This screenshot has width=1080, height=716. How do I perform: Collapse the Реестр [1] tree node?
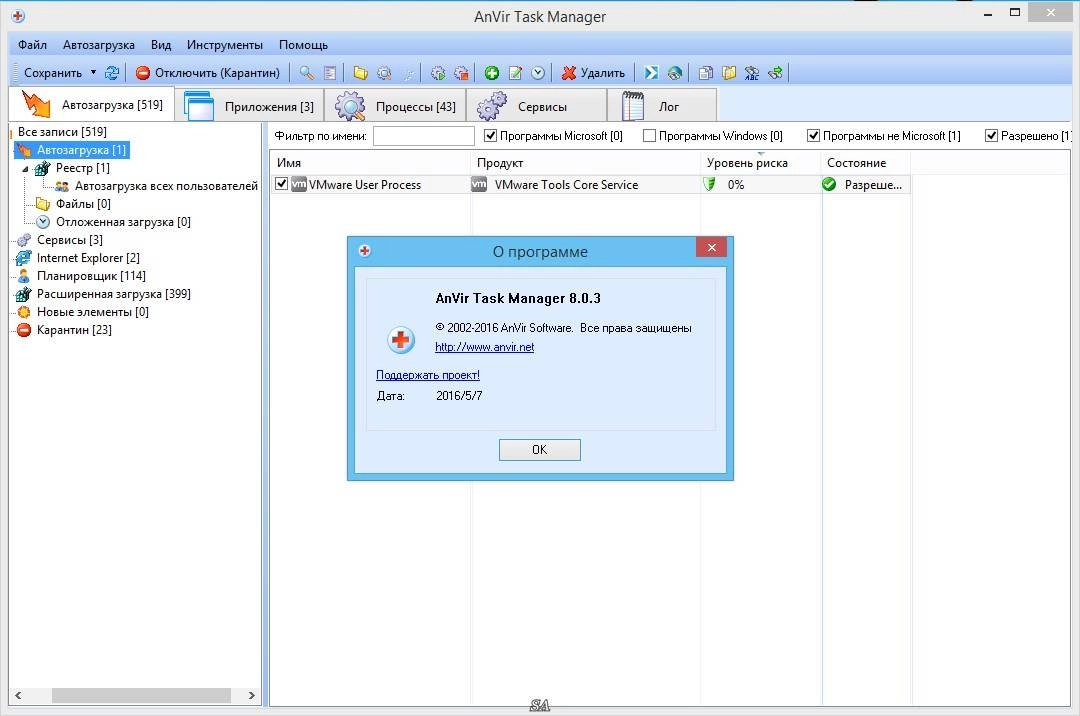coord(25,168)
